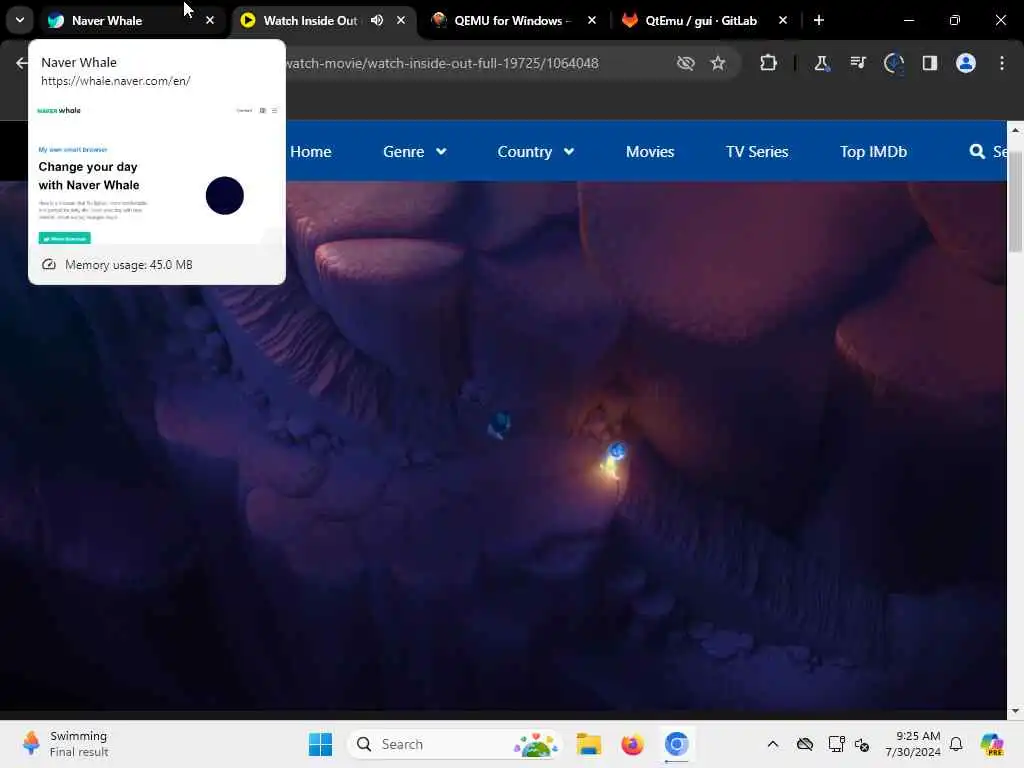Click the taskbar Search box
This screenshot has width=1024, height=768.
tap(455, 744)
